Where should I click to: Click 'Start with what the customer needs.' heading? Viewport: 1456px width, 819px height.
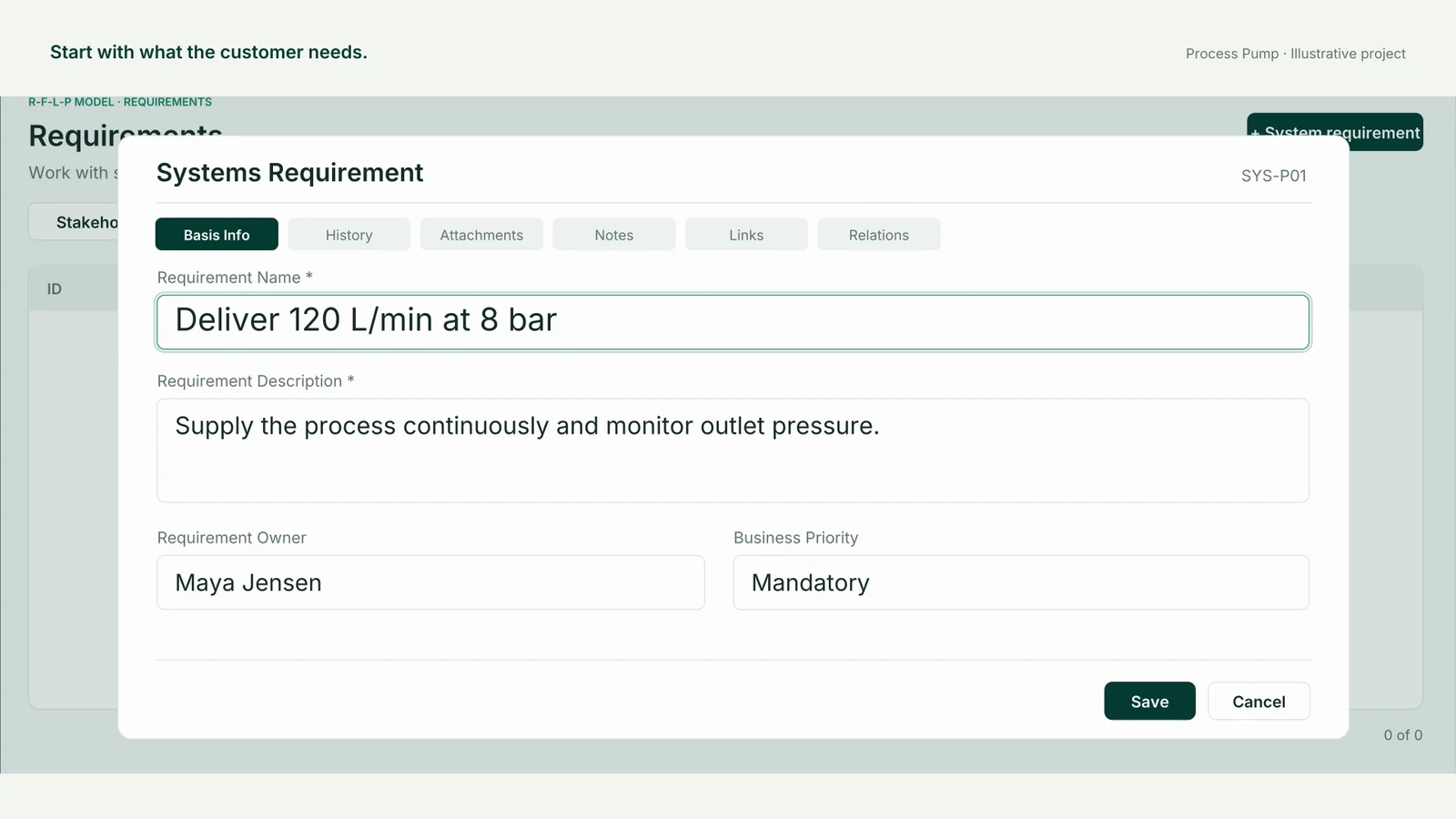coord(208,52)
